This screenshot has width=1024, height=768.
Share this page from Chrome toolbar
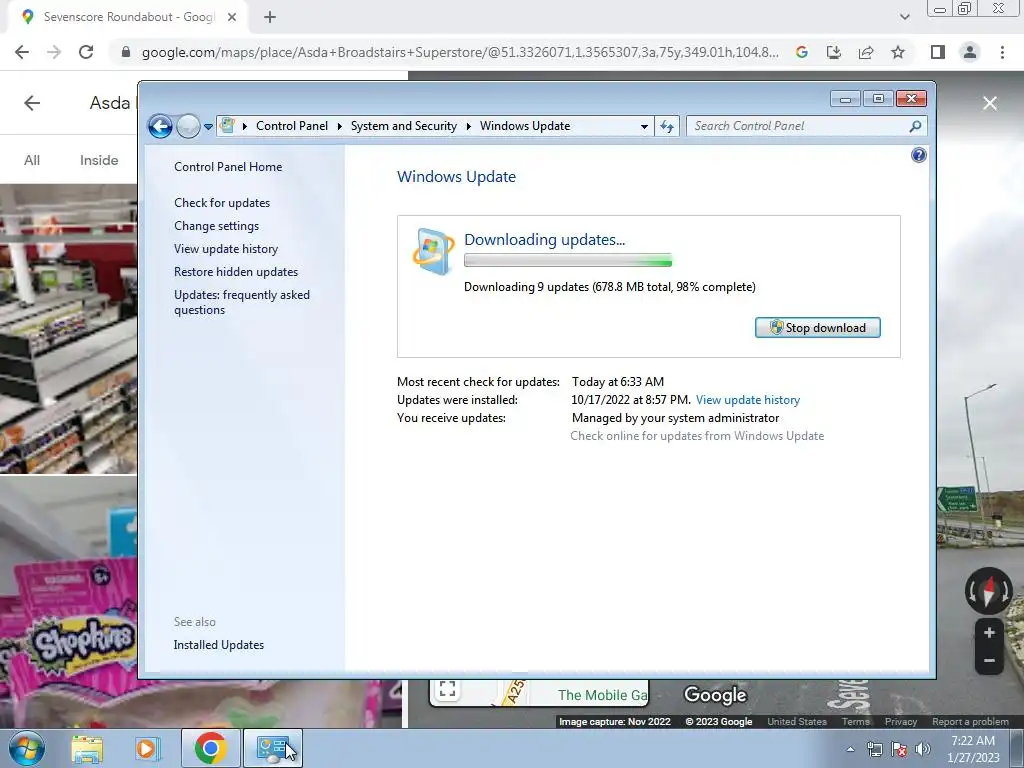coord(866,52)
